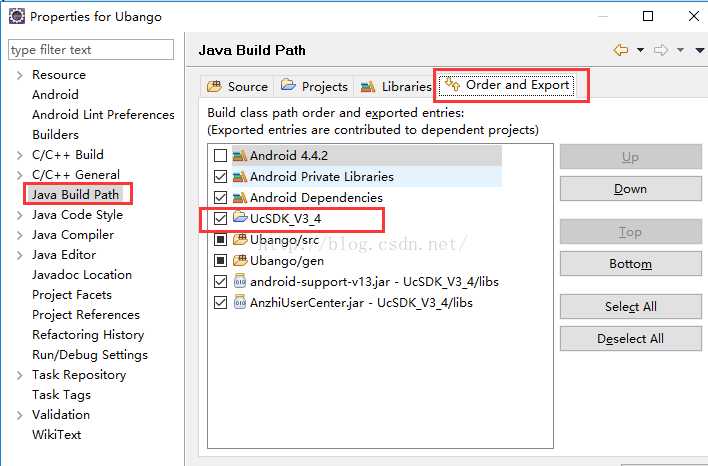
Task: Click the Android 4.4.2 library icon
Action: point(240,156)
